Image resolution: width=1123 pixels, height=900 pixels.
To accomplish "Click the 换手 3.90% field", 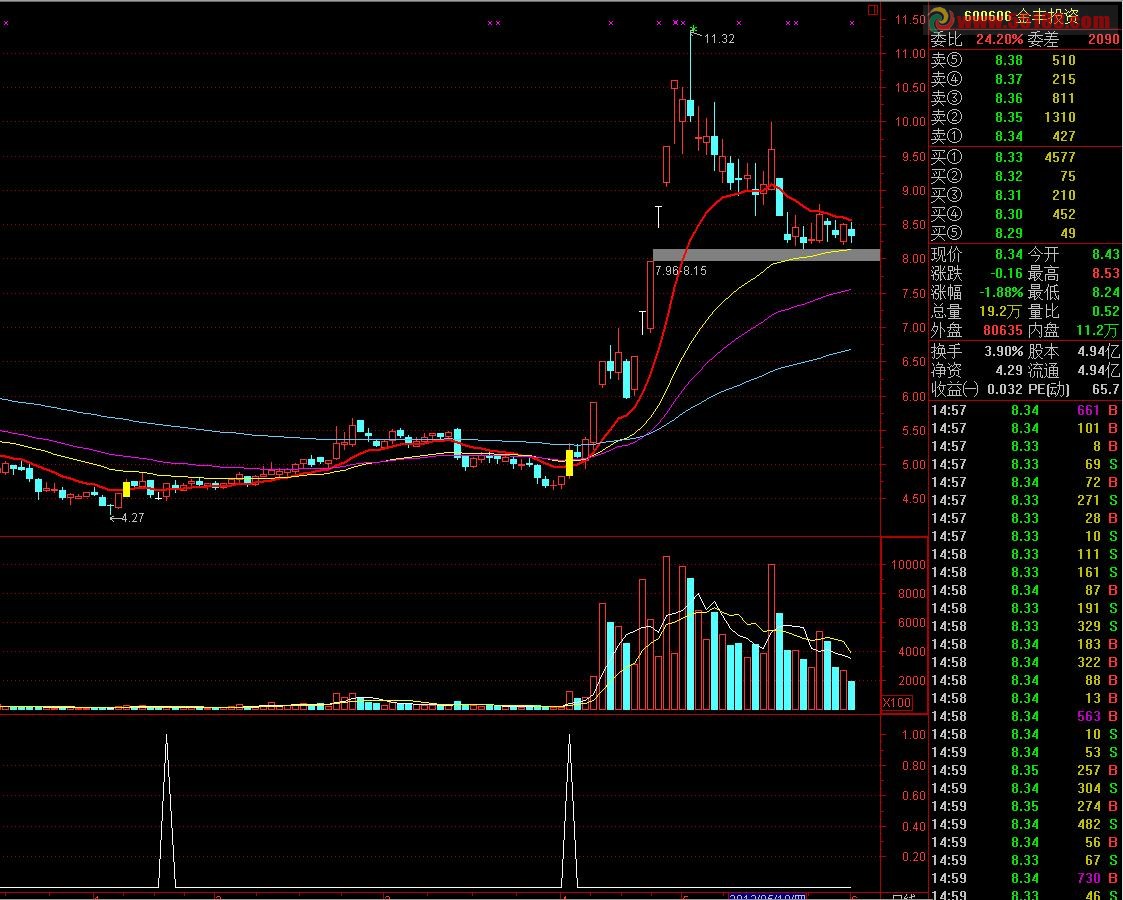I will pos(977,352).
